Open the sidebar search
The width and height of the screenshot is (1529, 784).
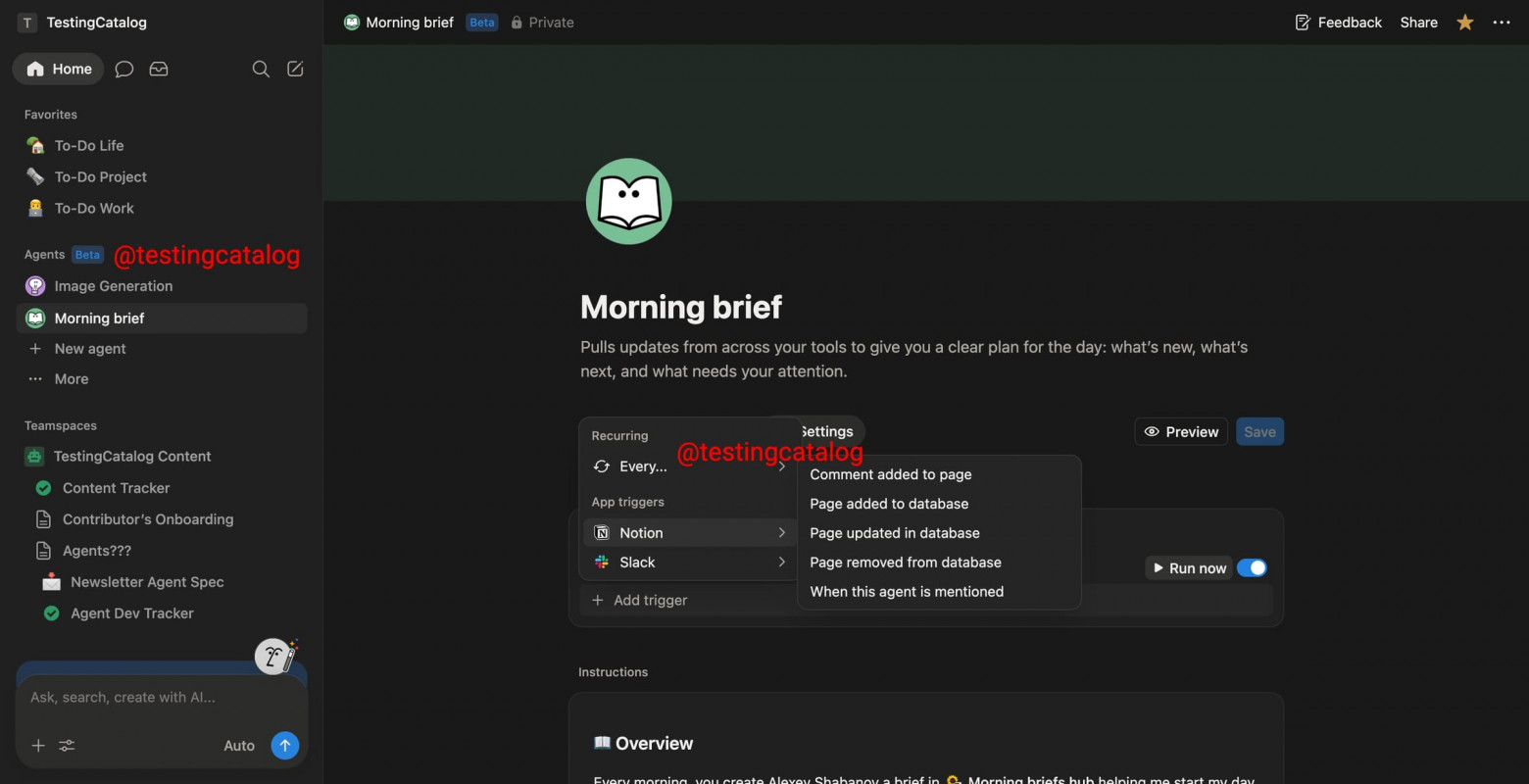[x=260, y=69]
